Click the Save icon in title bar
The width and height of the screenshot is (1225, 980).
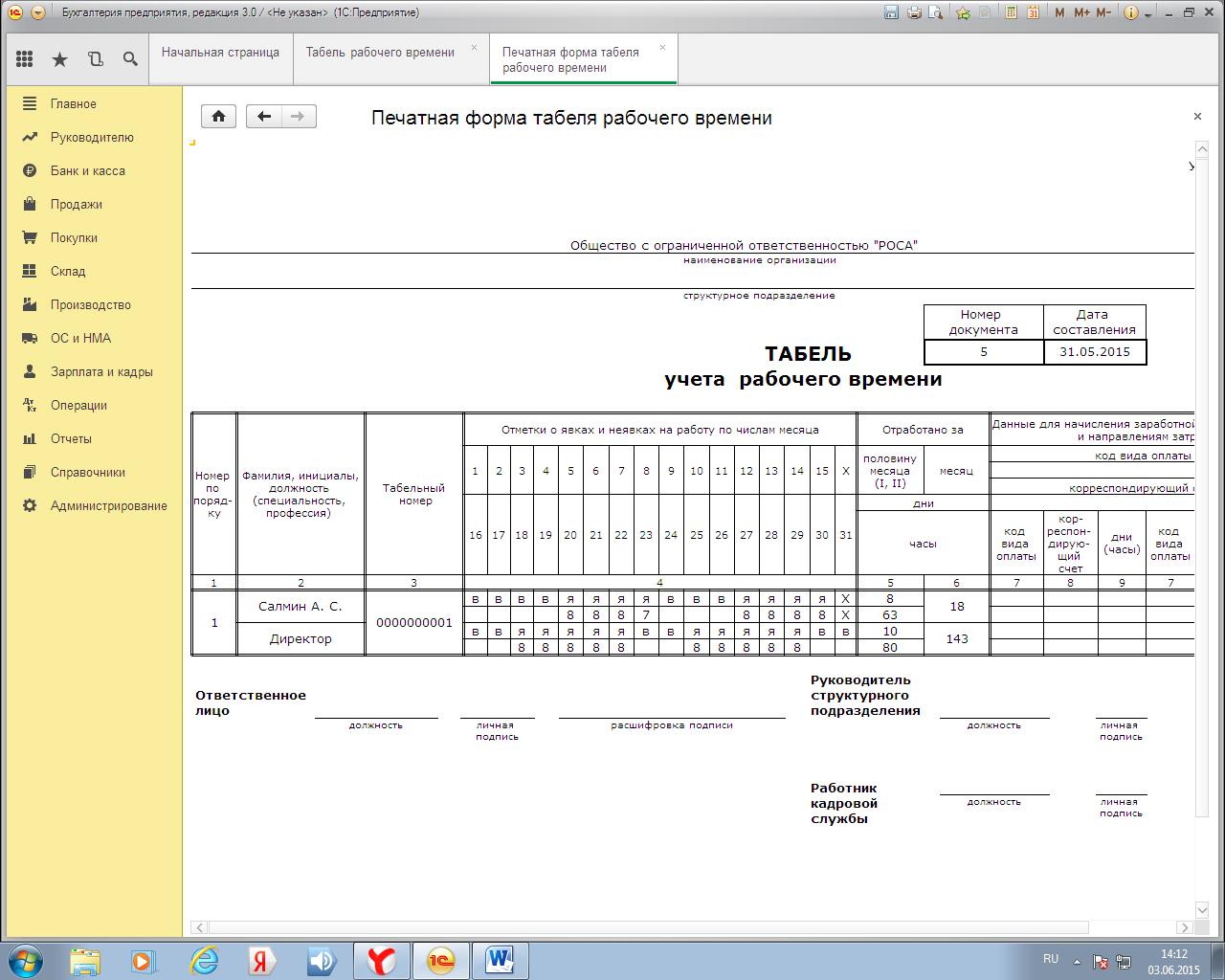tap(891, 12)
